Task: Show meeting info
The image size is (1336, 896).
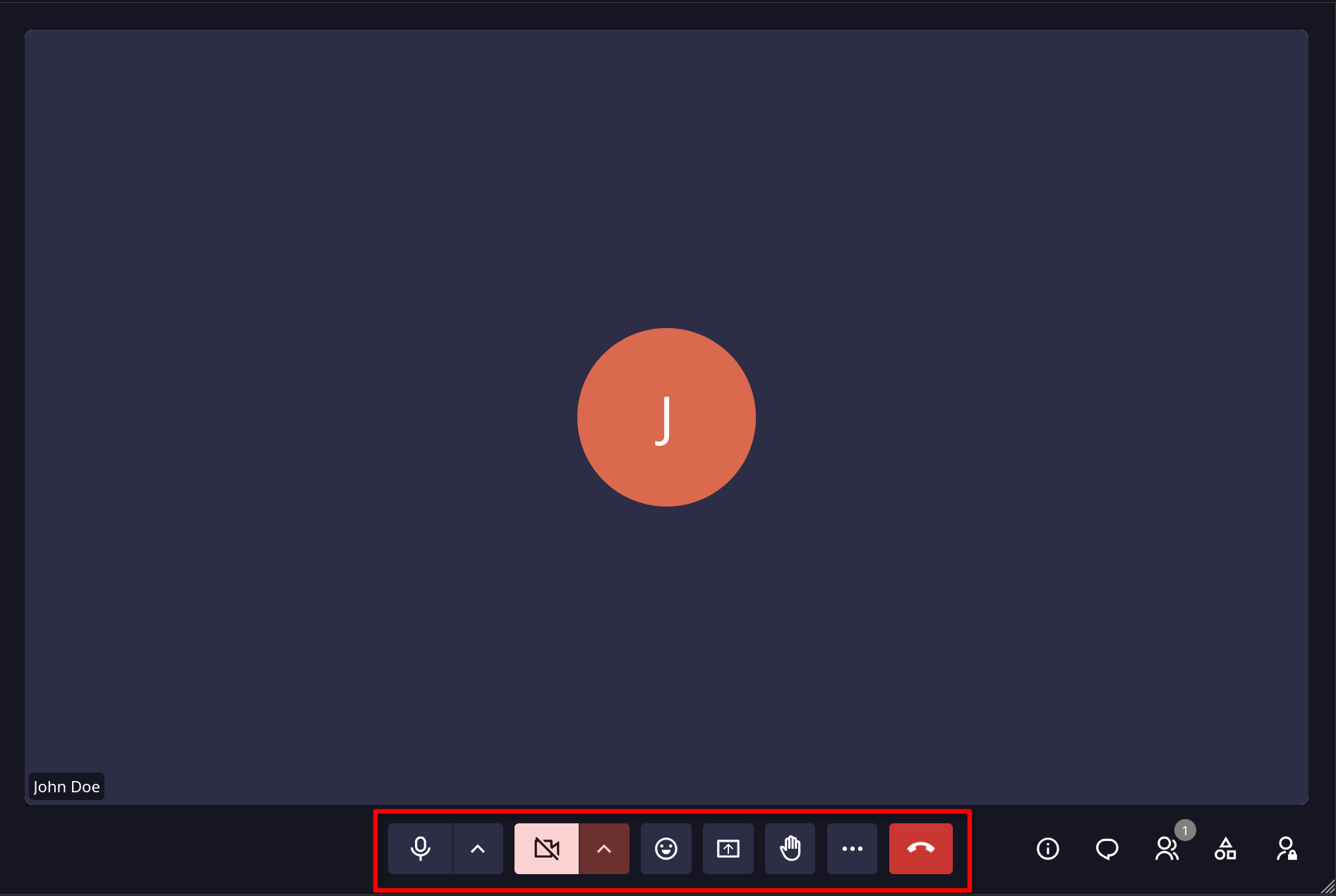Action: (1048, 849)
